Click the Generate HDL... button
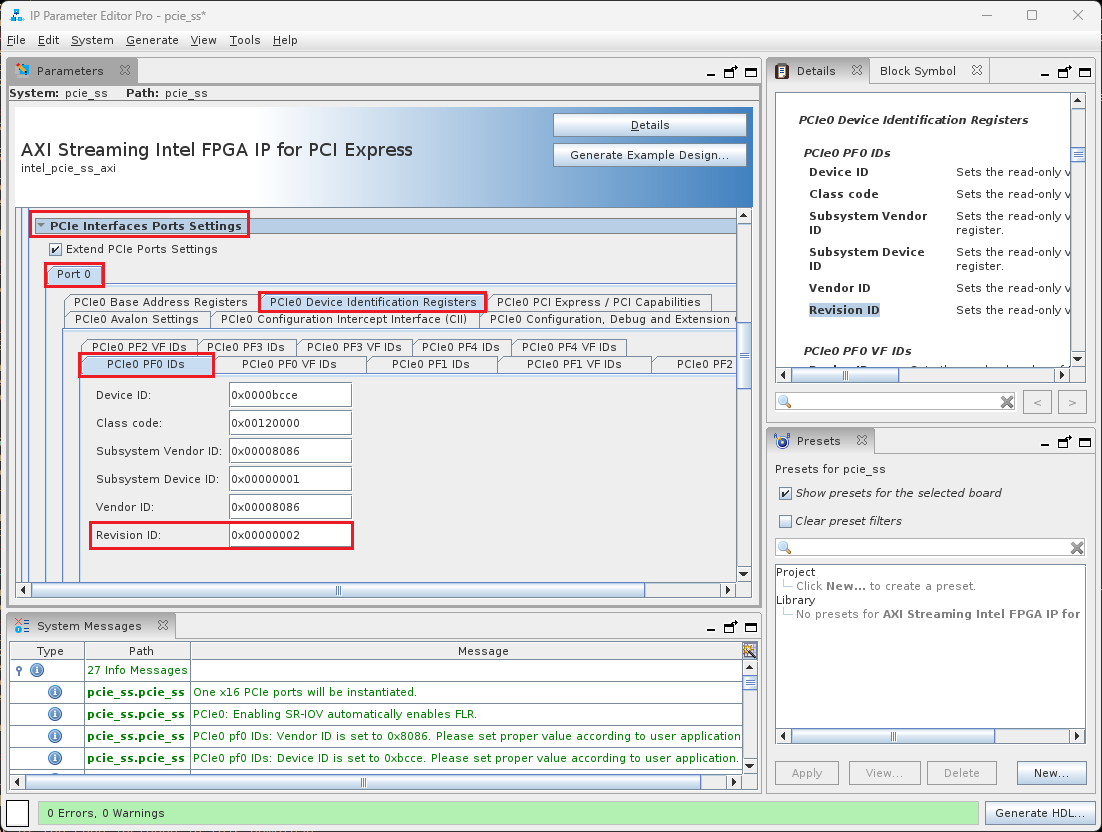Viewport: 1102px width, 832px height. coord(1040,813)
